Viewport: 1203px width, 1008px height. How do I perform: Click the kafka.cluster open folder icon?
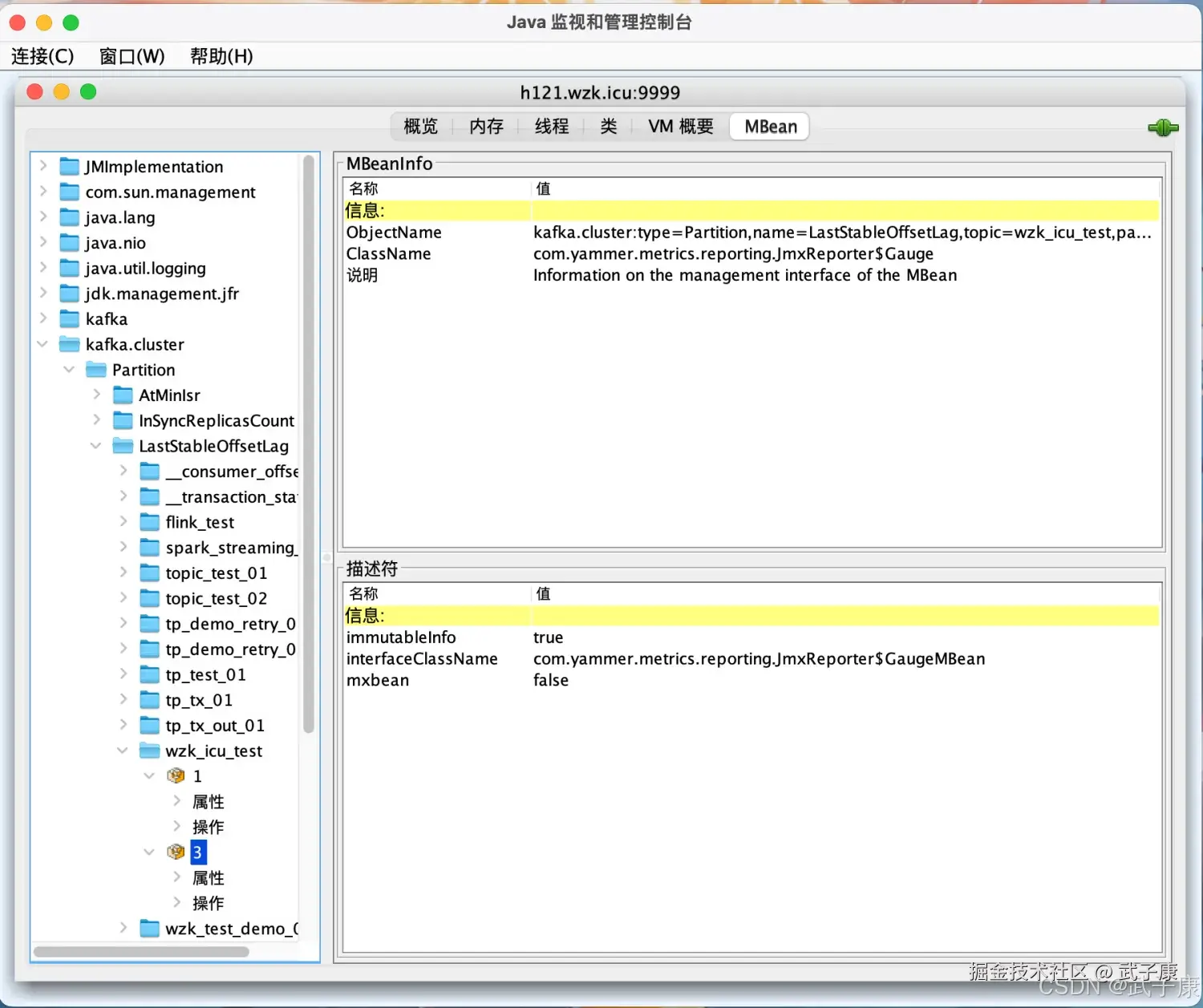[70, 345]
